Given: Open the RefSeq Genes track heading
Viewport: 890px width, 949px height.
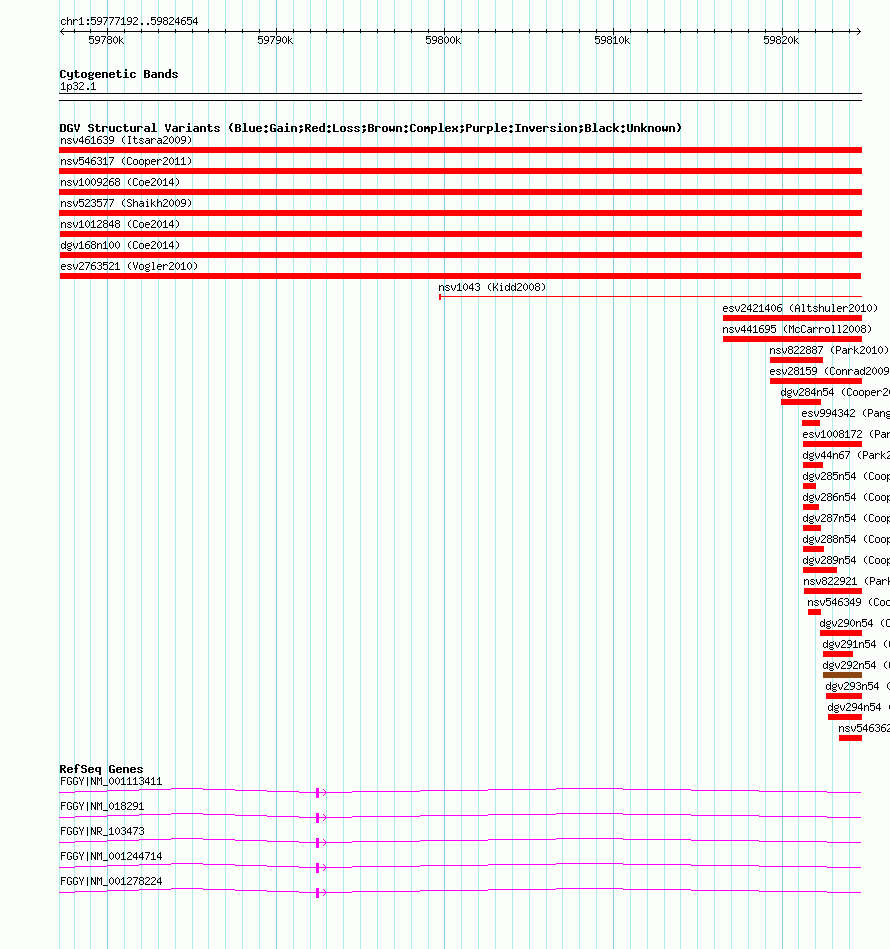Looking at the screenshot, I should coord(101,769).
